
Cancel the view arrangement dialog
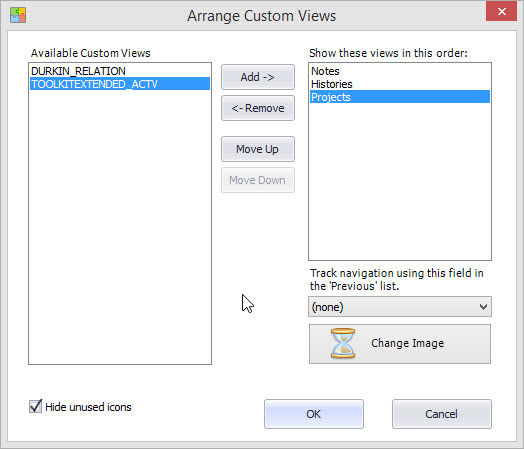tap(442, 414)
